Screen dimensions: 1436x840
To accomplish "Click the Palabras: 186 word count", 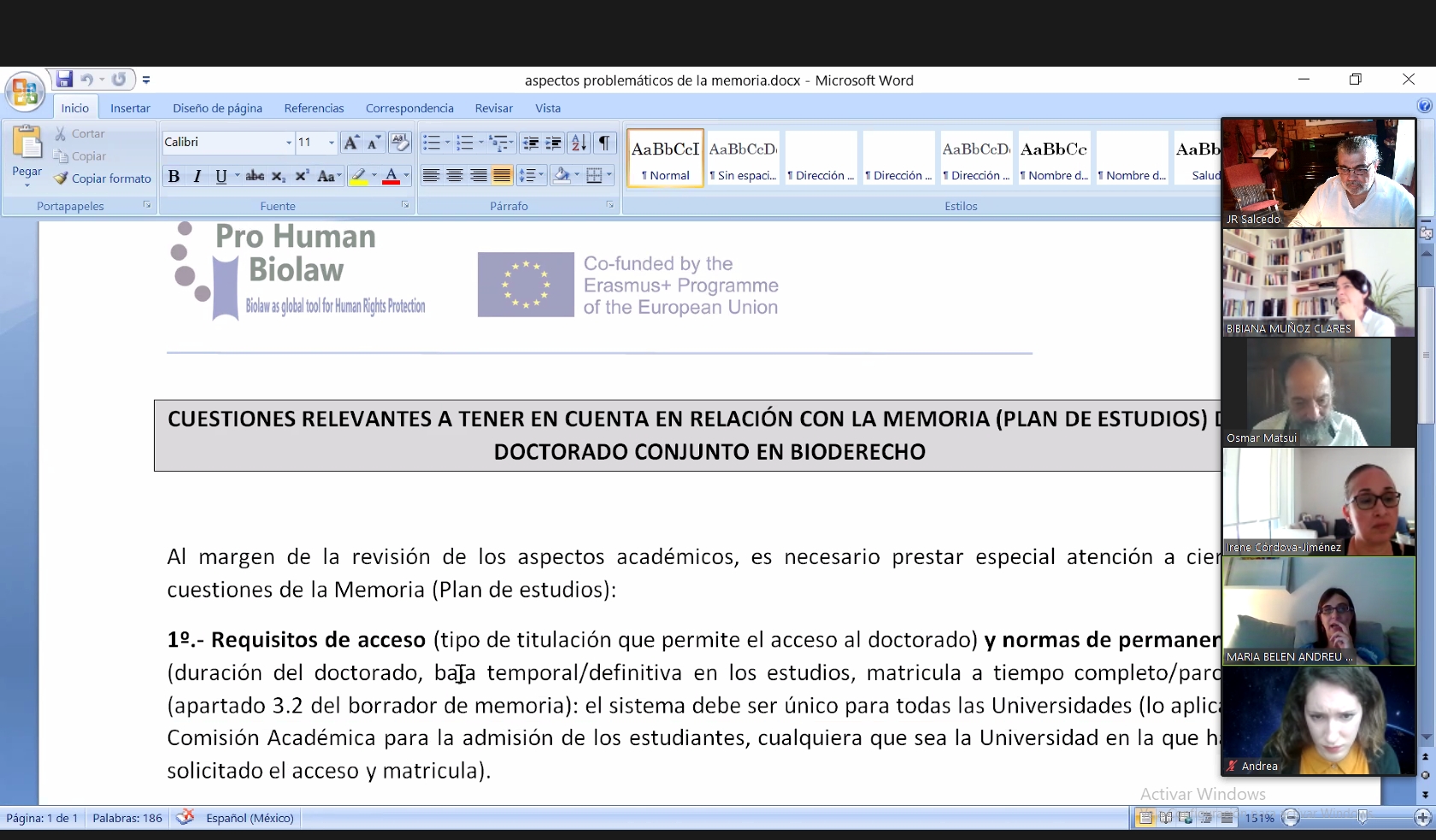I will click(x=127, y=818).
